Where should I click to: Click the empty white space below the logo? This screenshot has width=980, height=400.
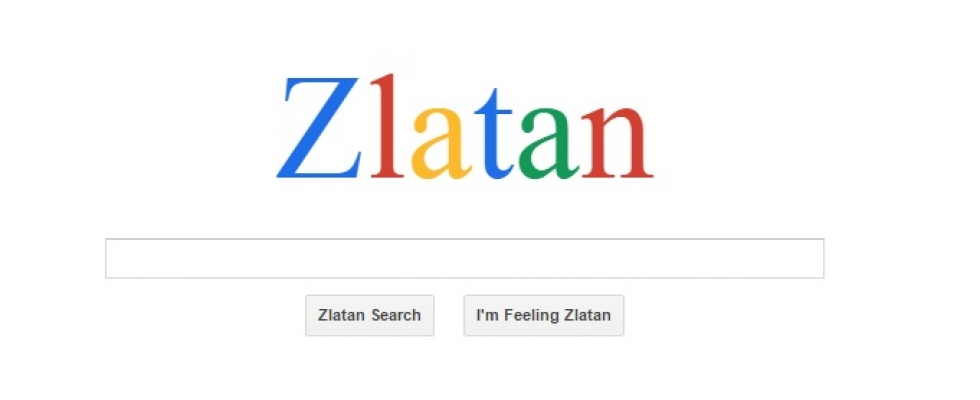[x=465, y=210]
